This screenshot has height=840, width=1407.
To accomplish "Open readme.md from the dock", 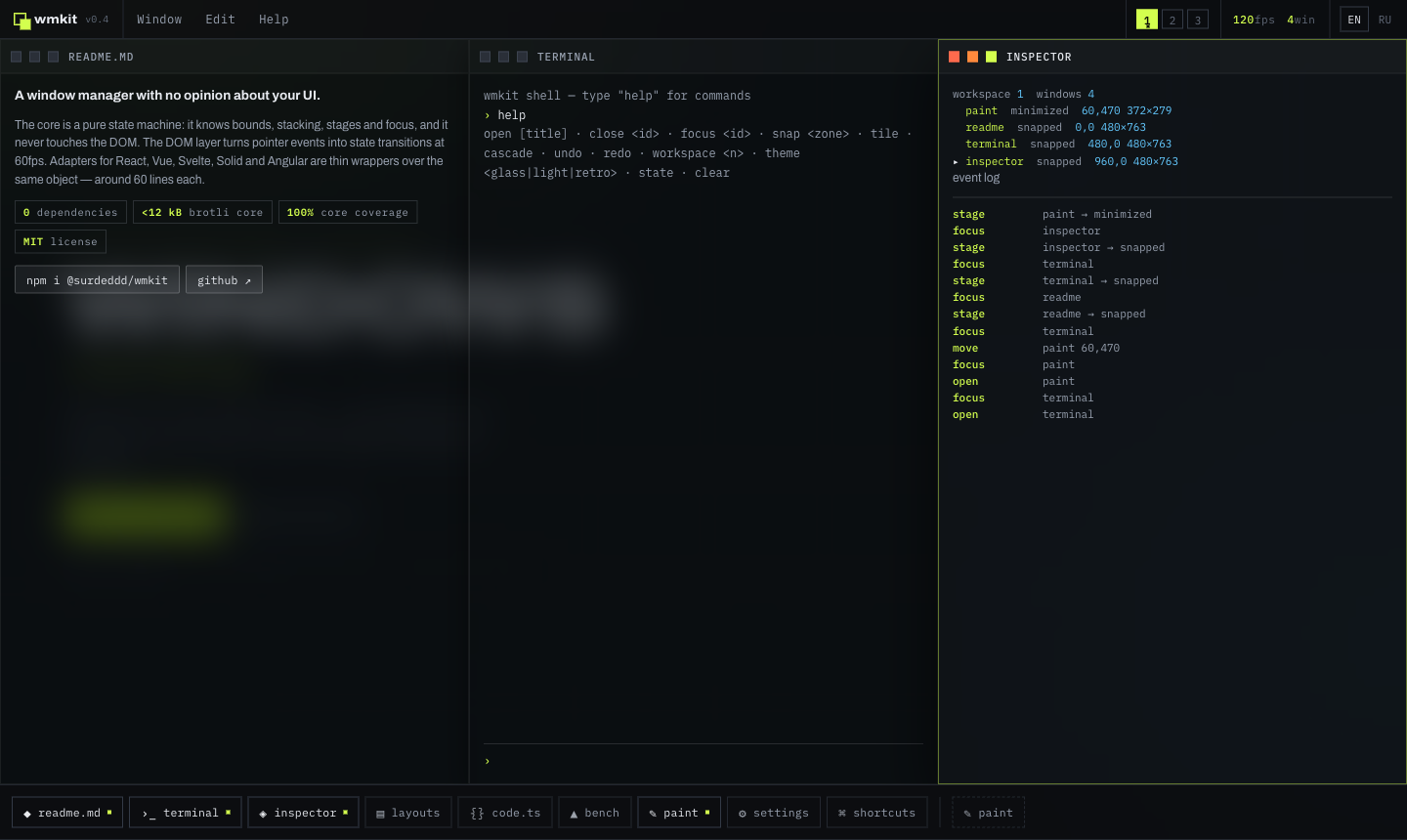I will (67, 813).
